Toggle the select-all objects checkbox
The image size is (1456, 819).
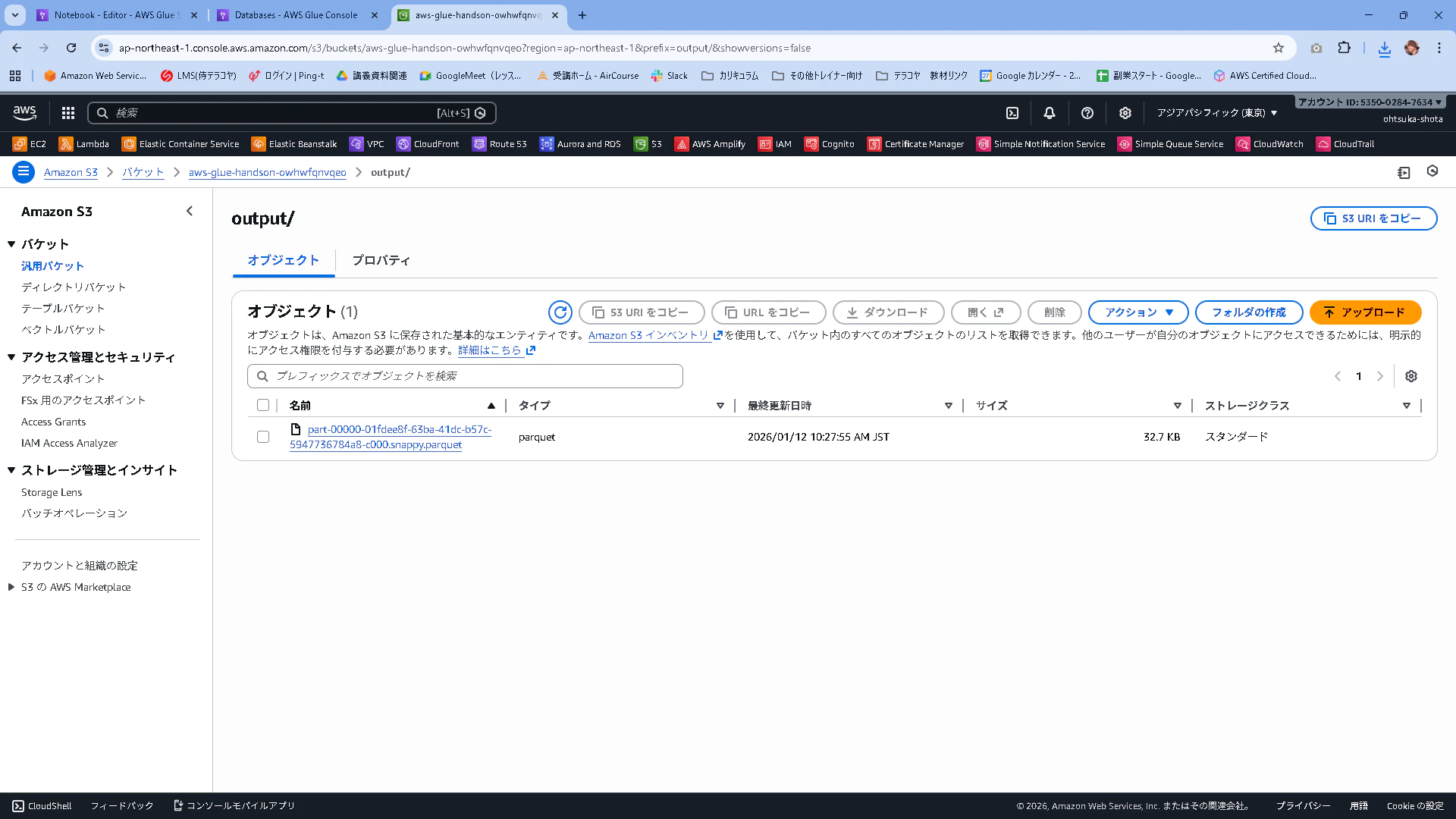coord(263,406)
